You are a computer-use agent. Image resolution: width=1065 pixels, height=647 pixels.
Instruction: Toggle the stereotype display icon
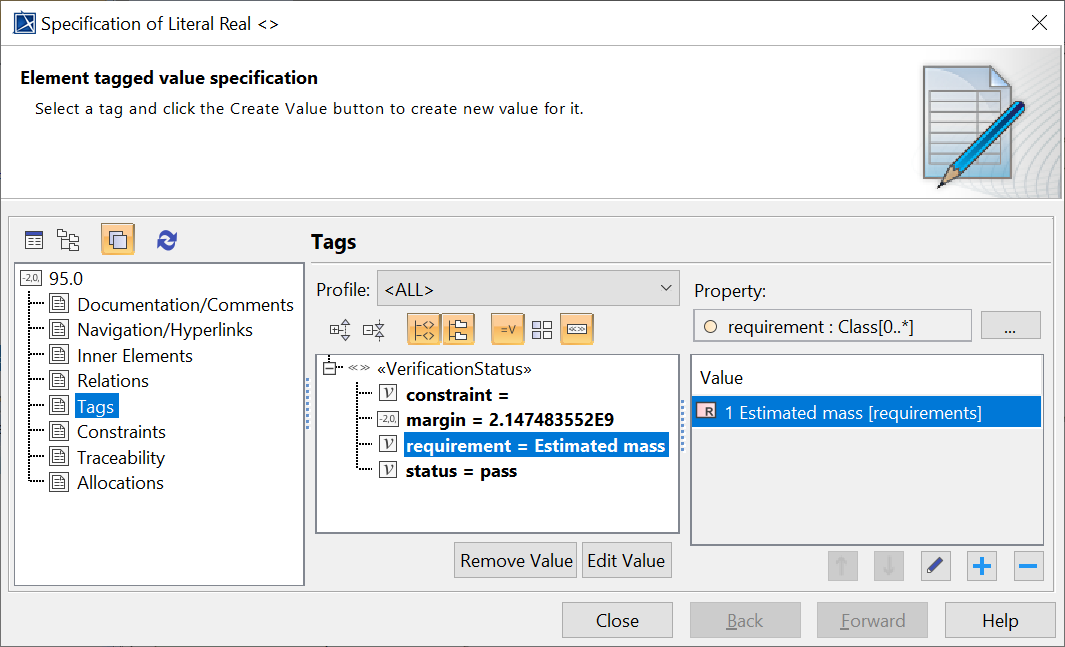[576, 329]
